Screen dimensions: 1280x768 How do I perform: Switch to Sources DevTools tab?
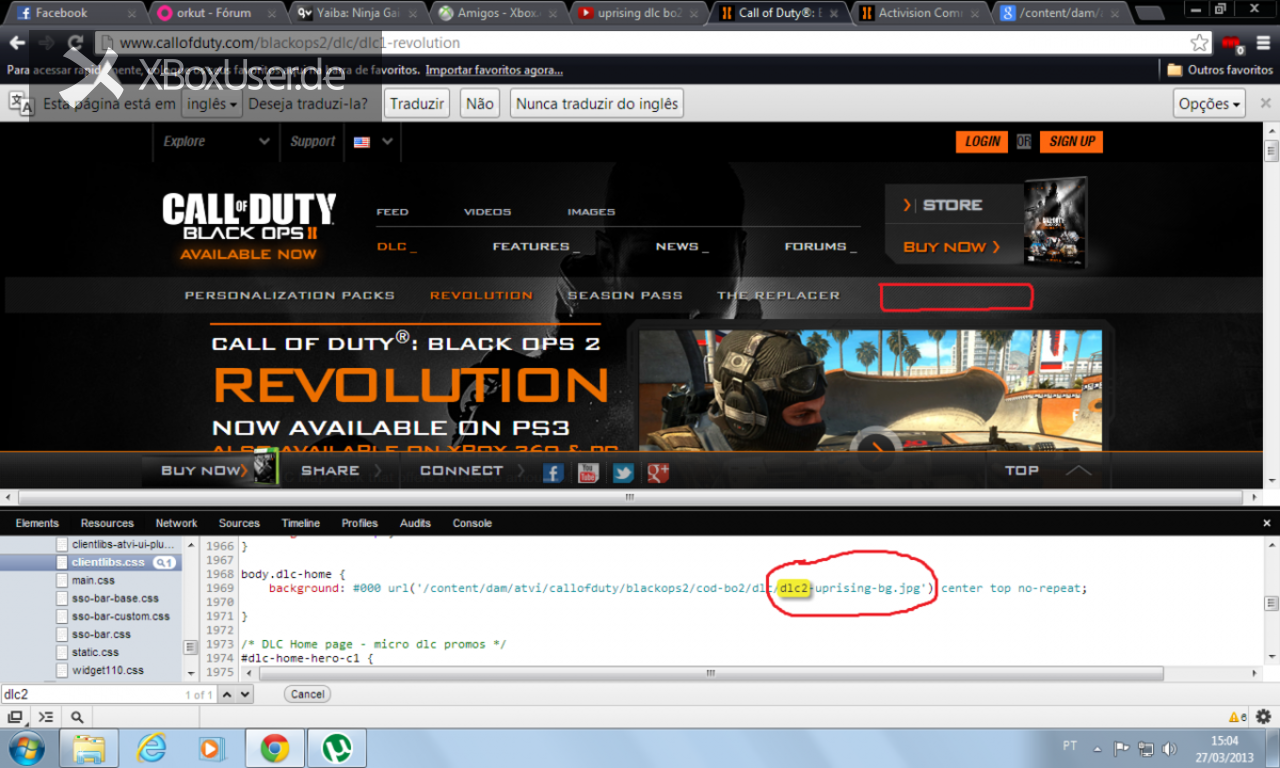239,523
